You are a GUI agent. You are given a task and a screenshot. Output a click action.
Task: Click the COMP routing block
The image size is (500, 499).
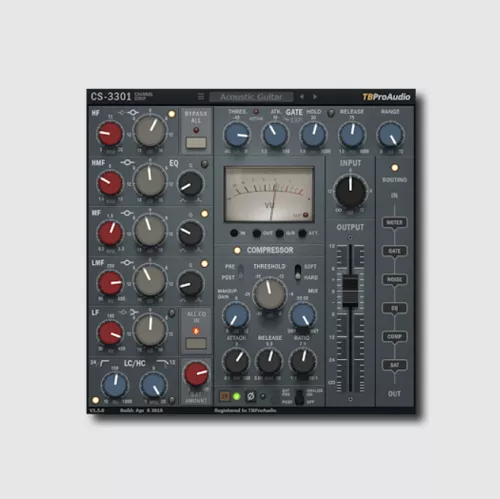[394, 336]
